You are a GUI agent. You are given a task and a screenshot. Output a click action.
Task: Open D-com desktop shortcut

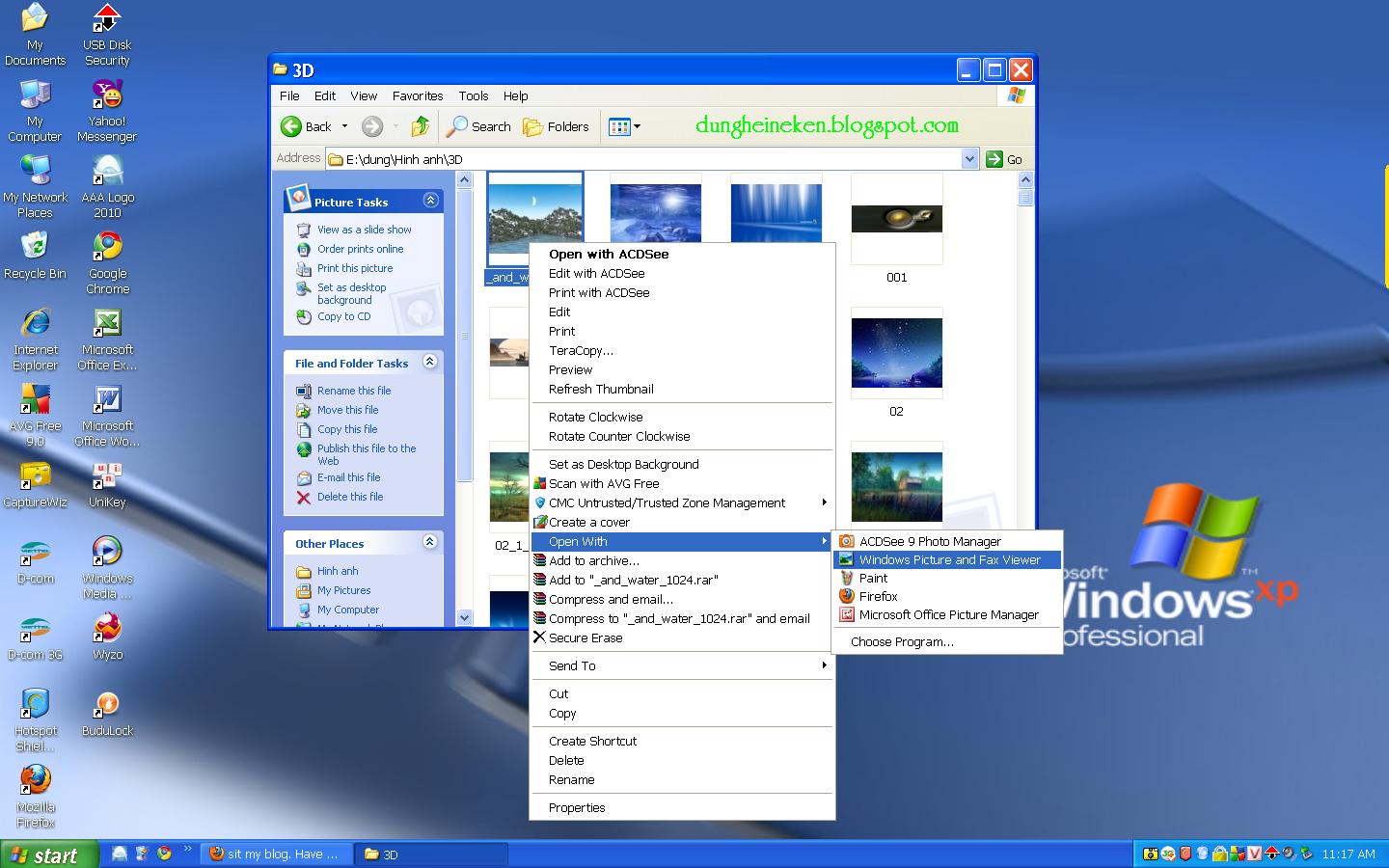(35, 561)
